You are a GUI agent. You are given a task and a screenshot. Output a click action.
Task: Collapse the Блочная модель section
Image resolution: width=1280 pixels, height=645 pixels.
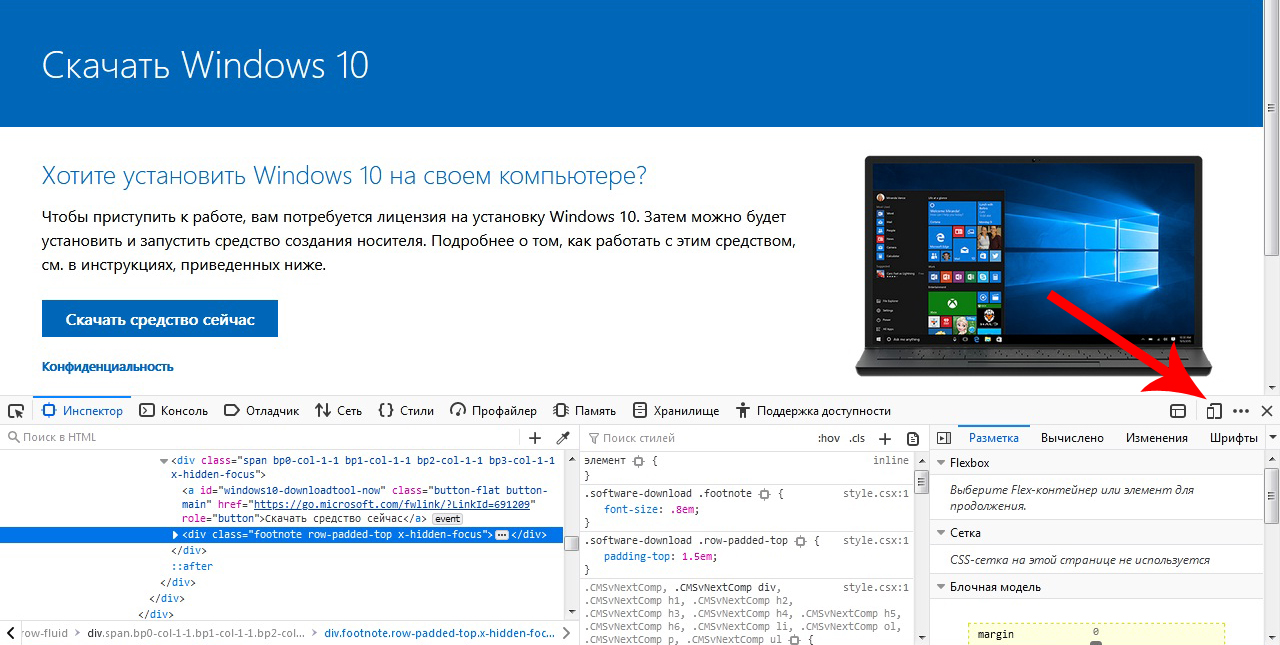(x=940, y=587)
